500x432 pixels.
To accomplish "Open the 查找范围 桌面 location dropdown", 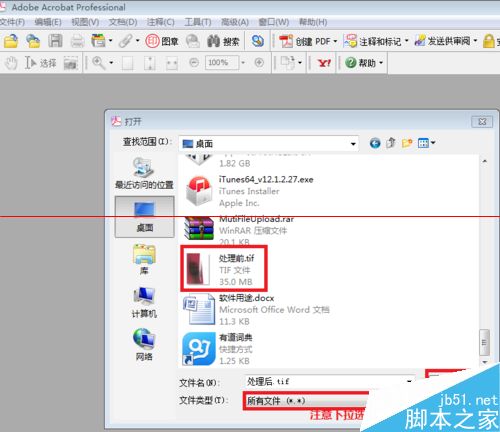I will pyautogui.click(x=269, y=144).
